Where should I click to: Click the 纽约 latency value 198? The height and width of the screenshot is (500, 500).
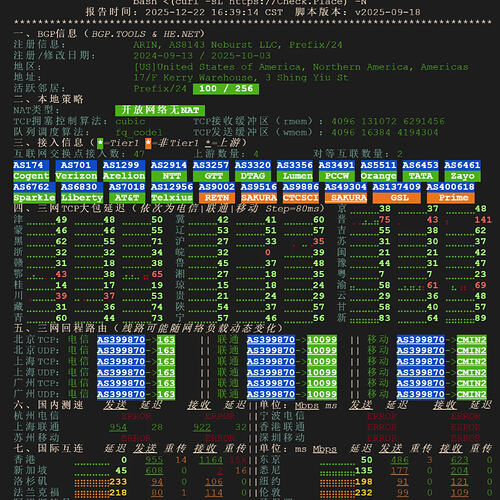[x=364, y=482]
